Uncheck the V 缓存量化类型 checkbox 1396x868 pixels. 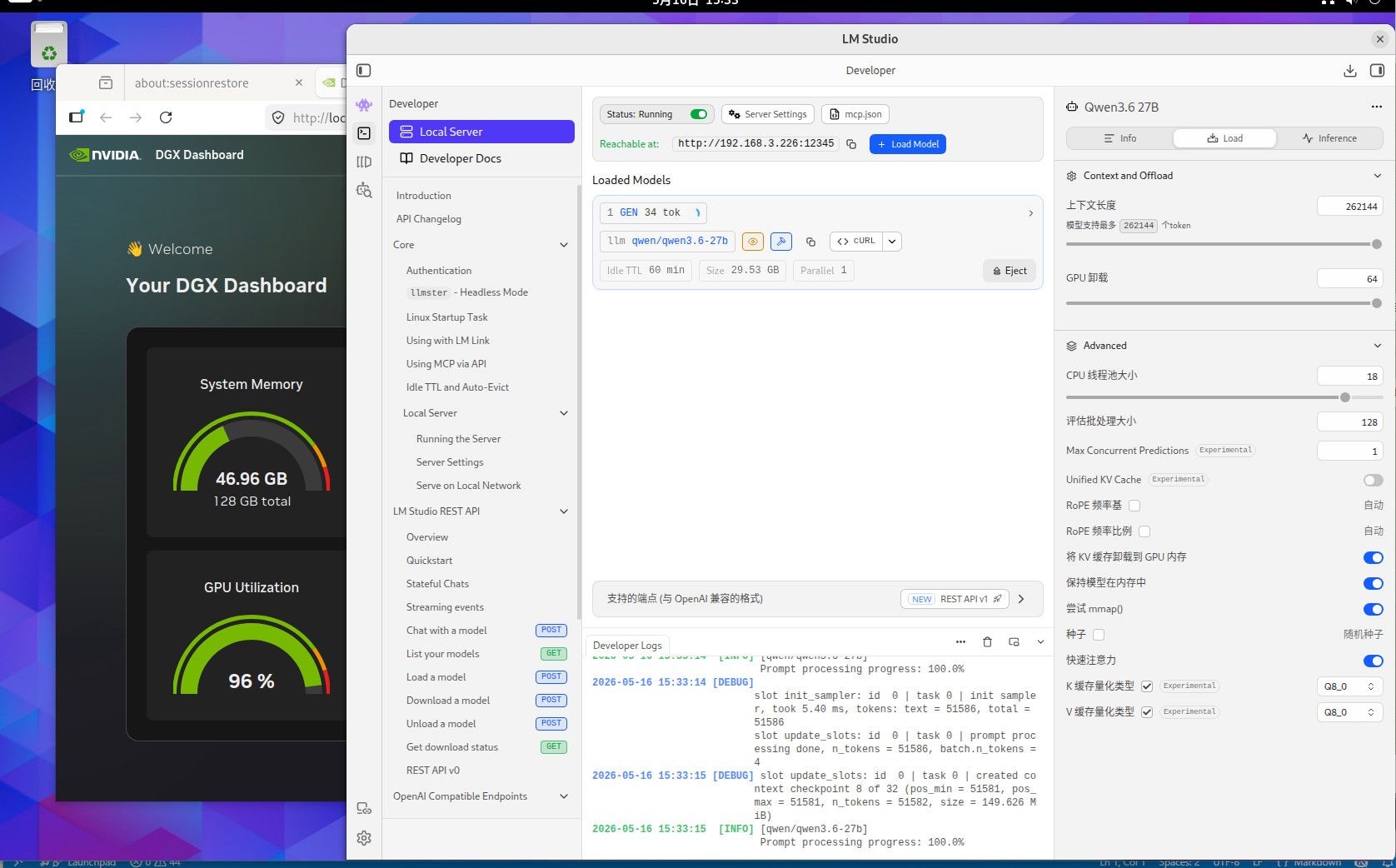pos(1147,712)
